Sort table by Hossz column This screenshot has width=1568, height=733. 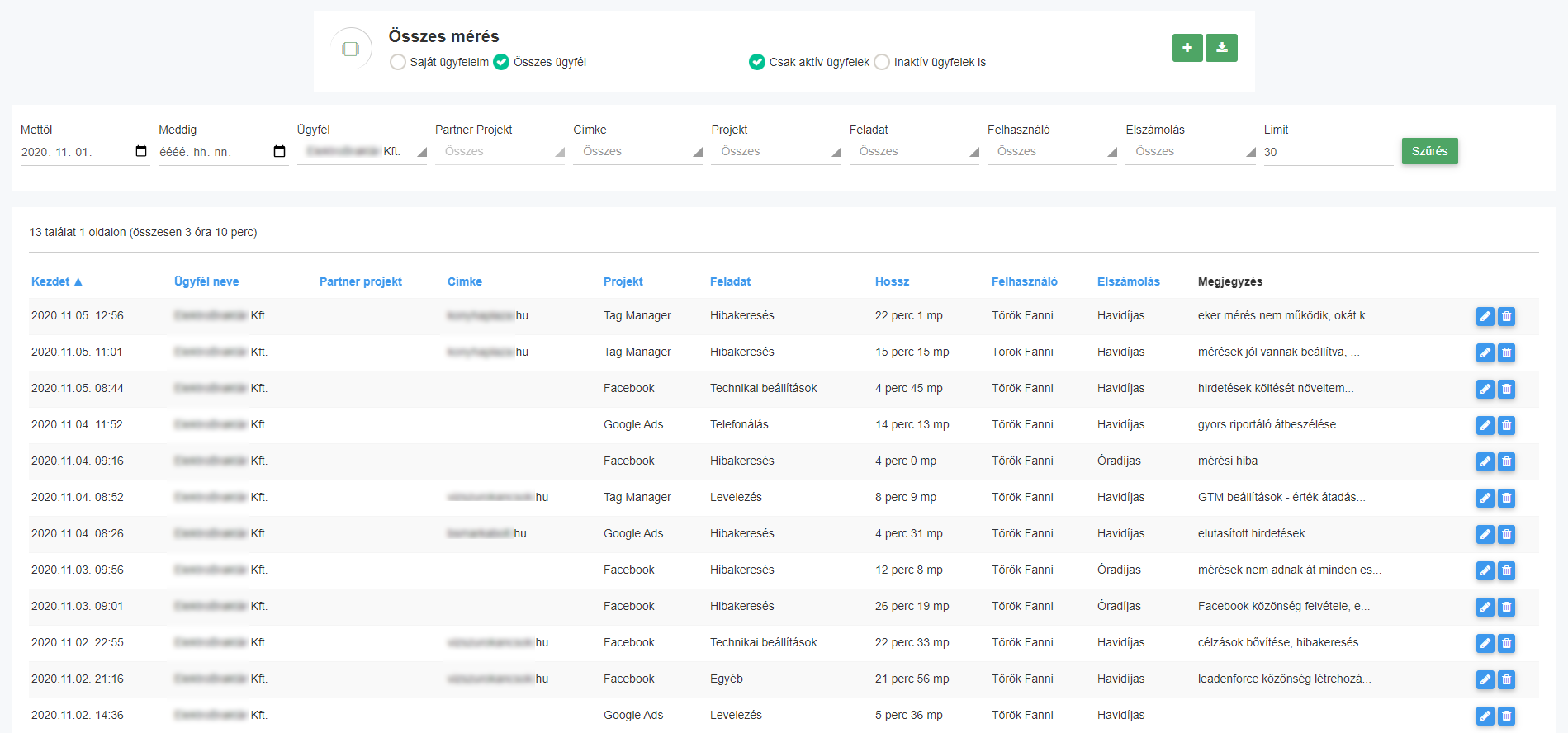[x=892, y=281]
